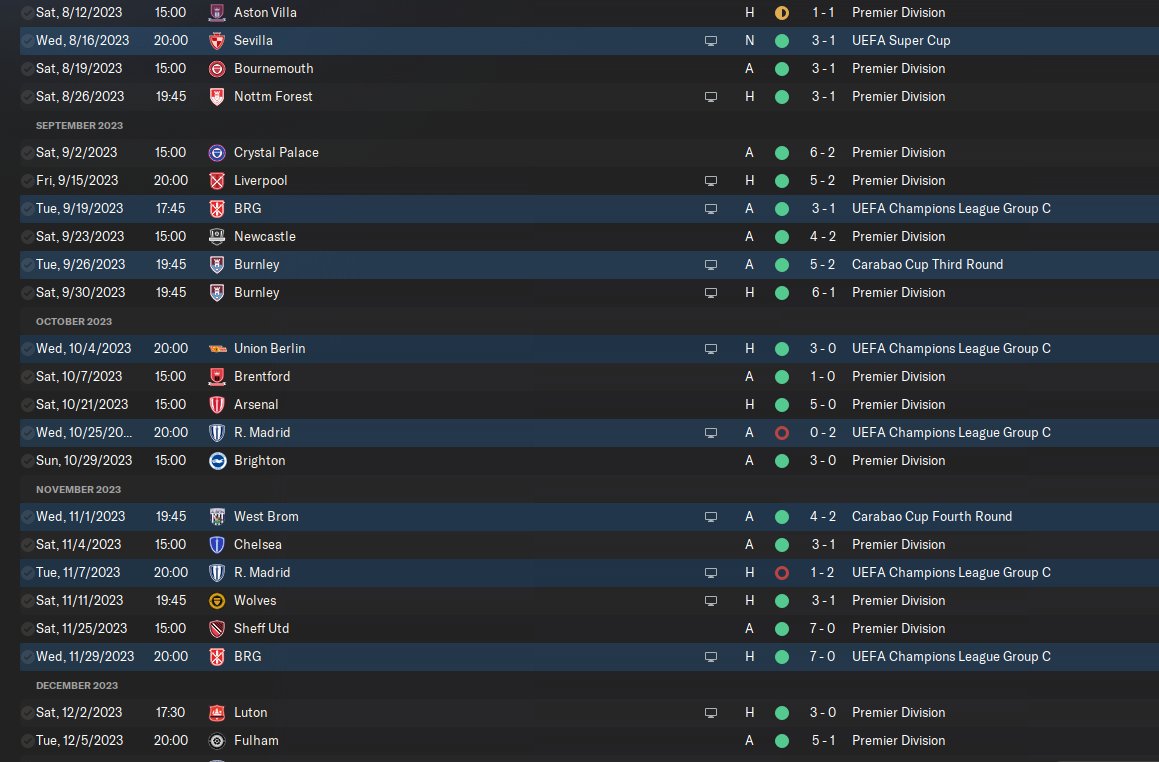Viewport: 1159px width, 762px height.
Task: Click the Brighton club badge icon
Action: 217,461
